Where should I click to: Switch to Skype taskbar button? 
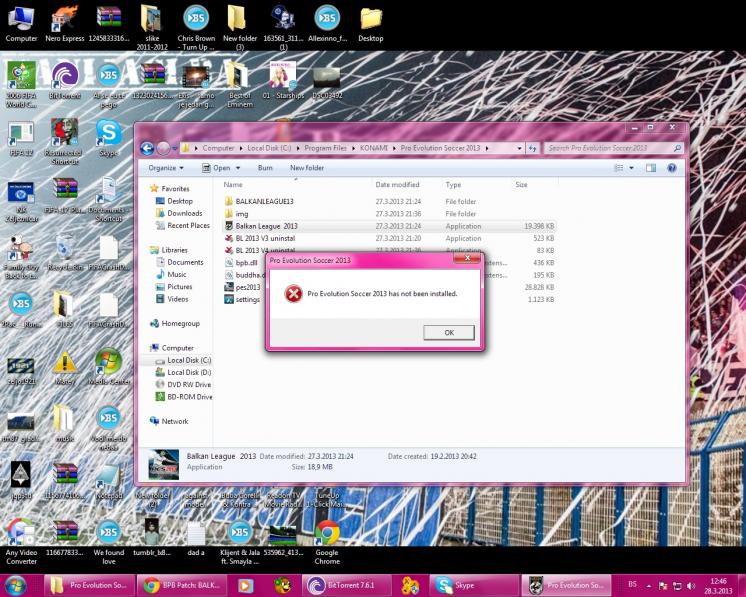coord(474,585)
